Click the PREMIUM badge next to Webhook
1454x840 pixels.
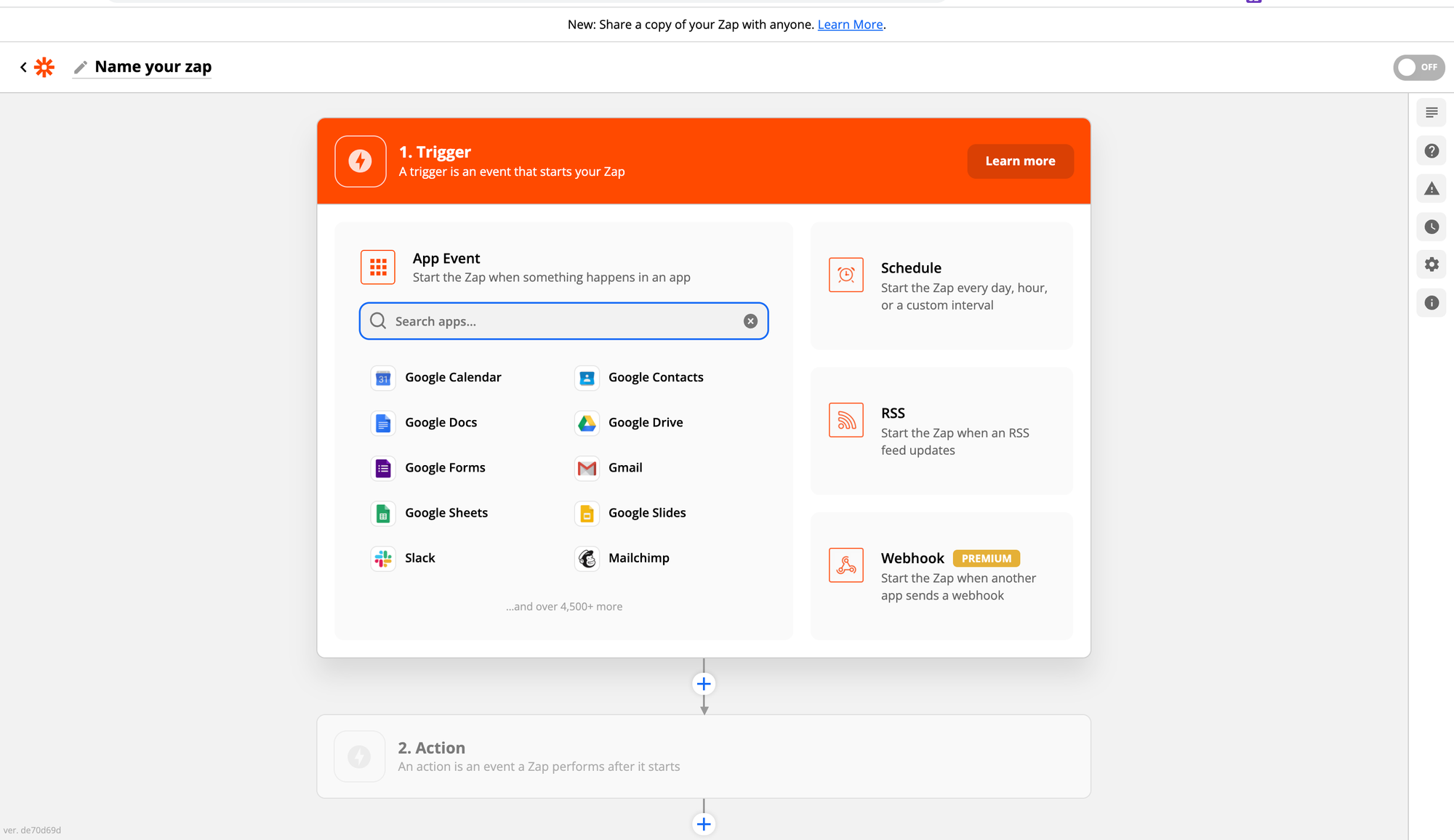coord(987,558)
